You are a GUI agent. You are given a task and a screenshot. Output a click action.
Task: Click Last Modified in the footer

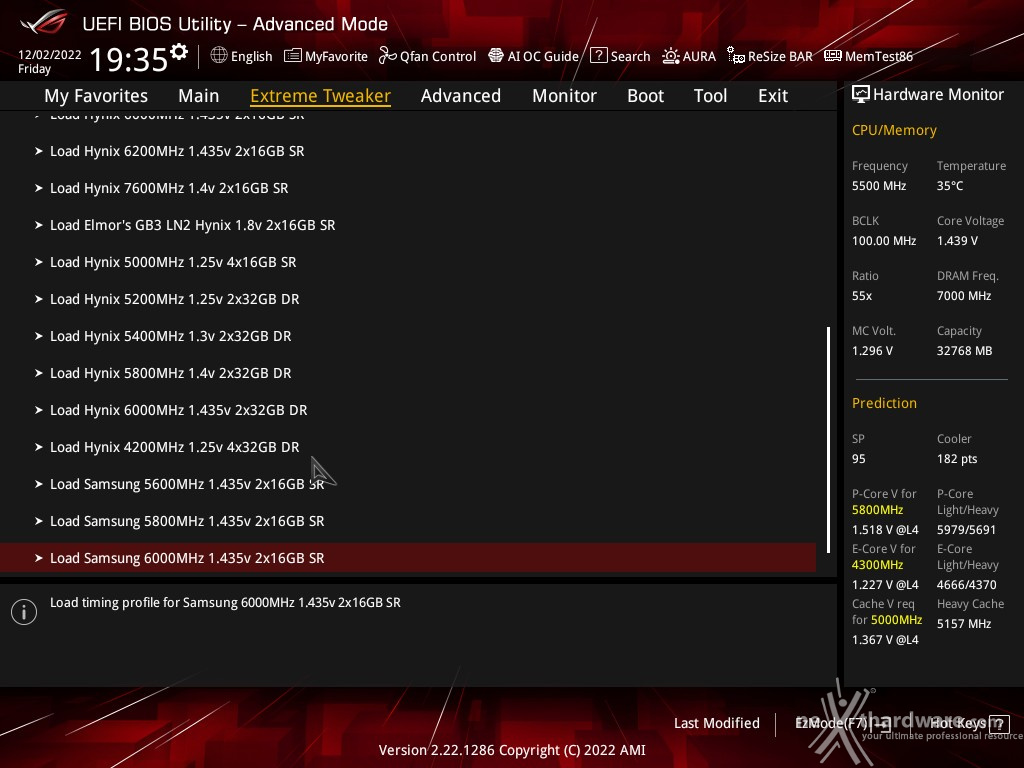[716, 723]
